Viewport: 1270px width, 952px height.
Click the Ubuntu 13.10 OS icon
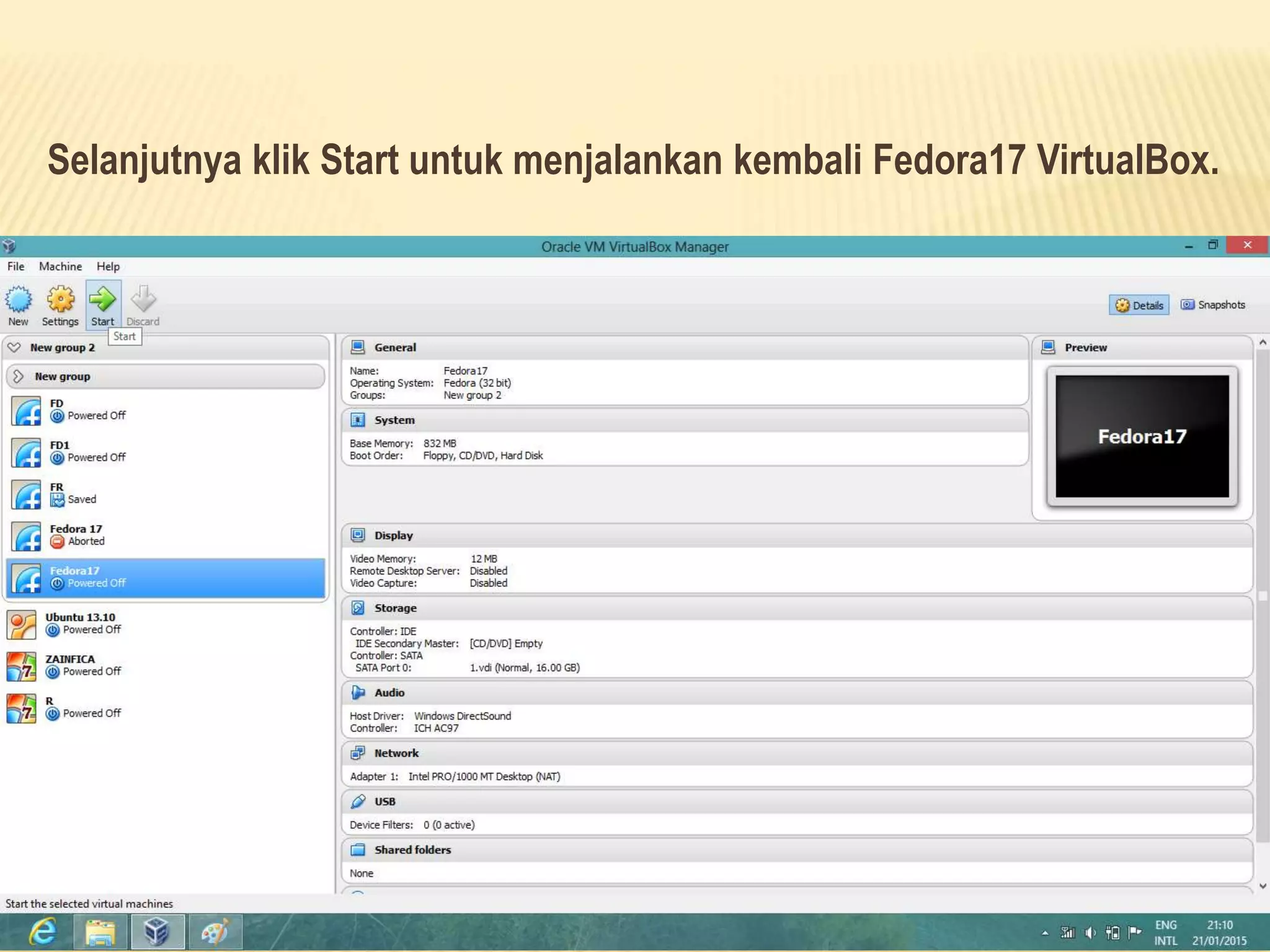click(x=22, y=625)
